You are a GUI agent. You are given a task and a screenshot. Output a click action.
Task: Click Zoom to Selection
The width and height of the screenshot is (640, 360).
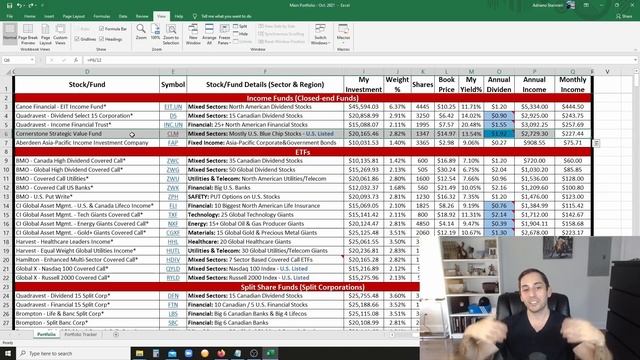pos(171,34)
